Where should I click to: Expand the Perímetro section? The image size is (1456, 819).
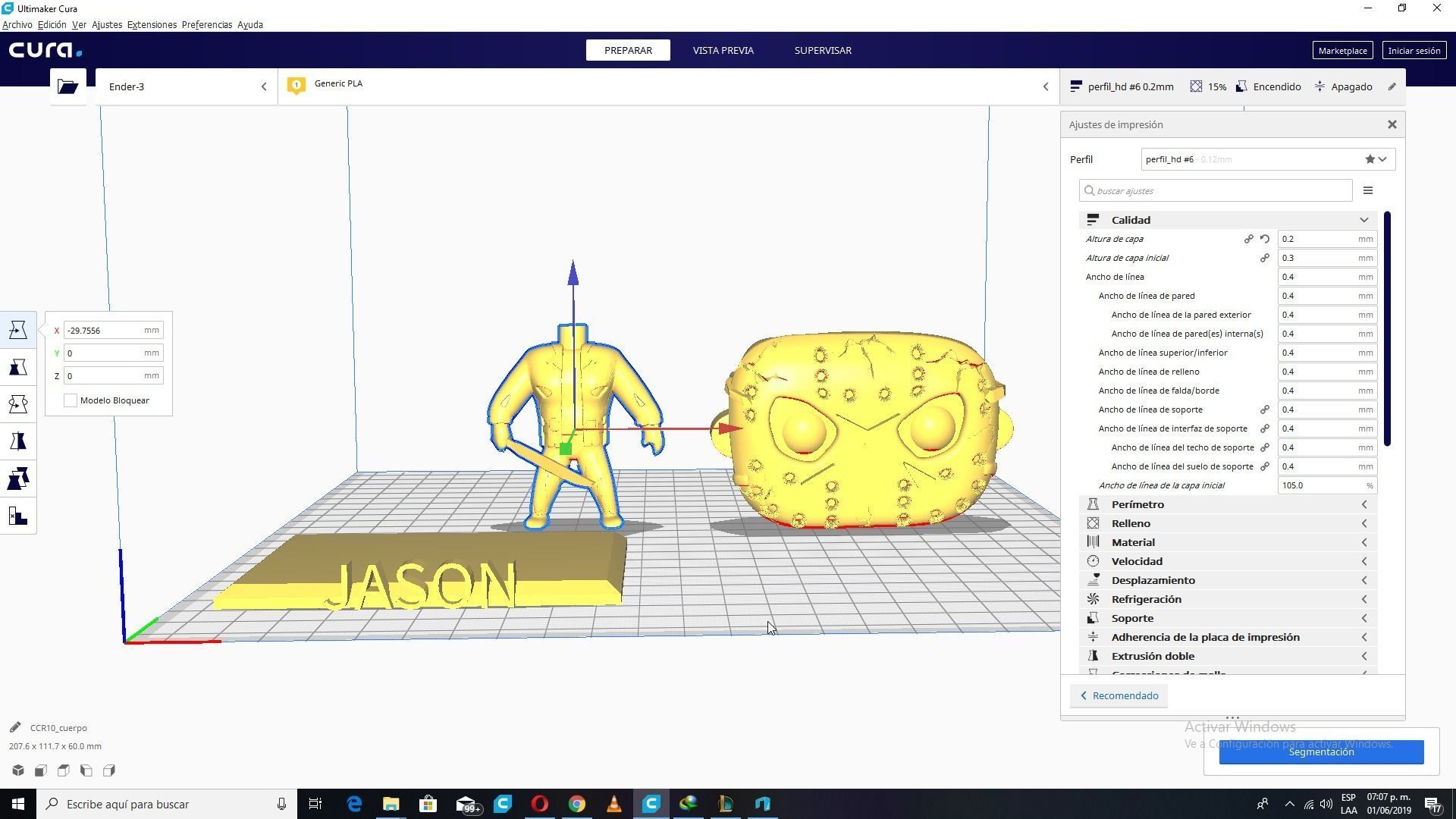[x=1228, y=504]
